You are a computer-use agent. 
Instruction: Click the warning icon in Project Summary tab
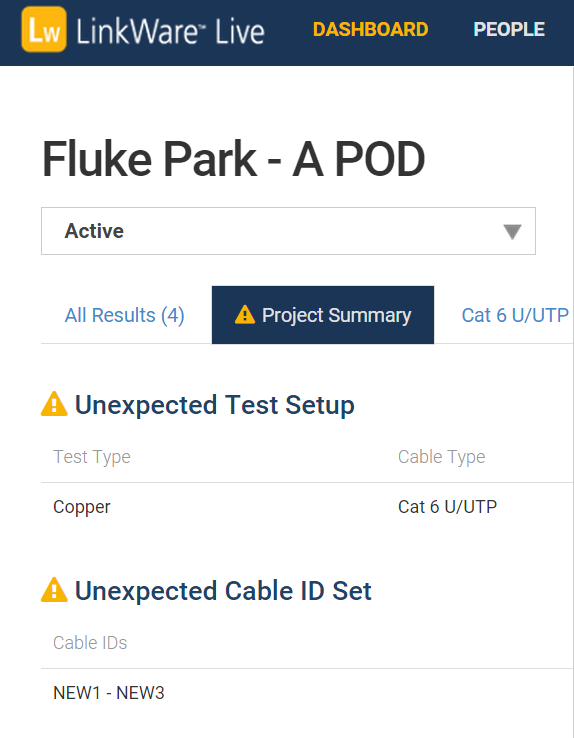245,314
